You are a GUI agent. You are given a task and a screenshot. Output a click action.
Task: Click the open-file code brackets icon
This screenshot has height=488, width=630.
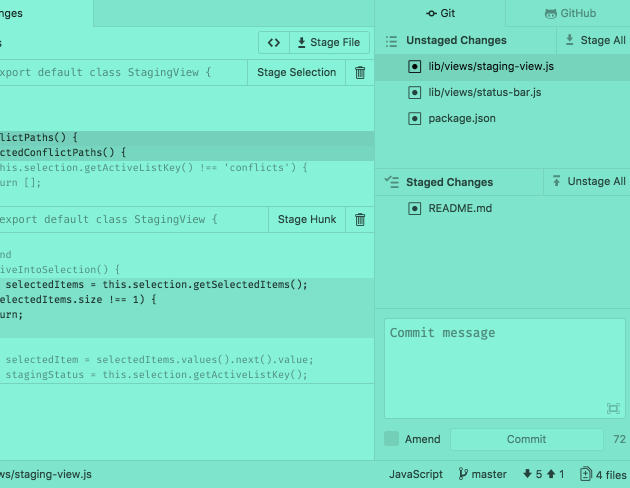point(273,43)
